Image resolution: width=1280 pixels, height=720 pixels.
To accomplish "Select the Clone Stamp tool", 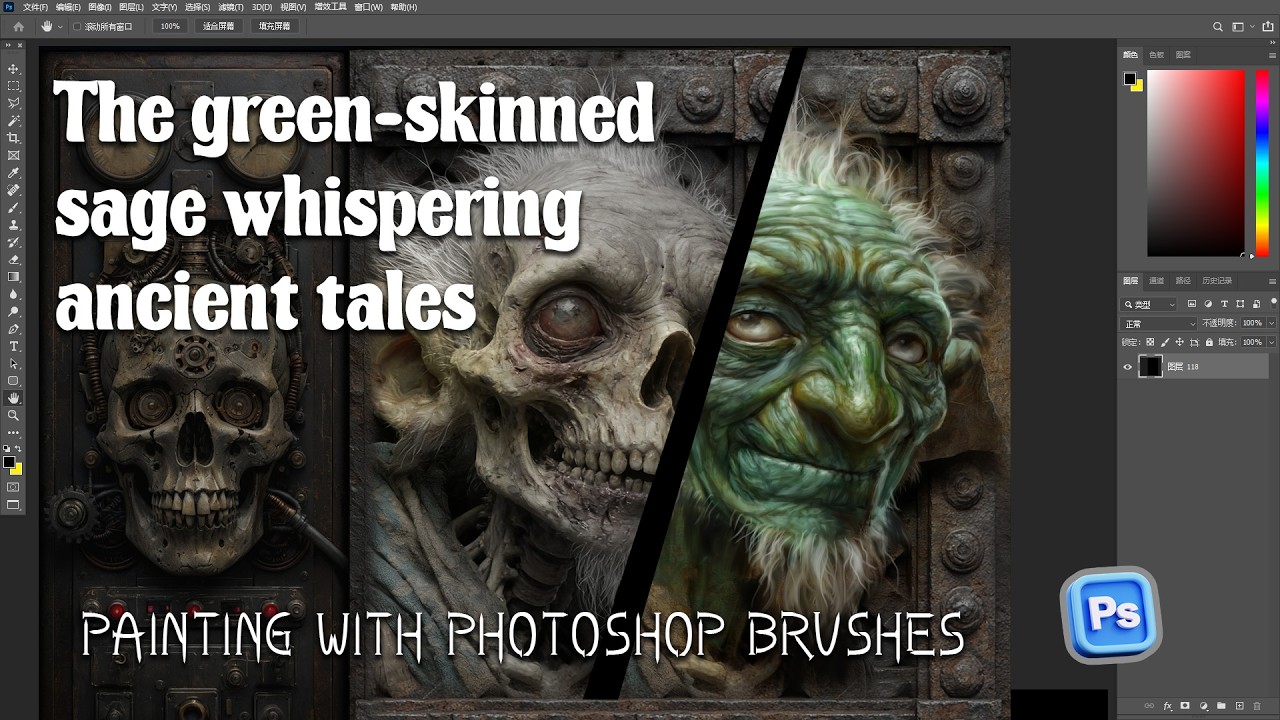I will 14,225.
